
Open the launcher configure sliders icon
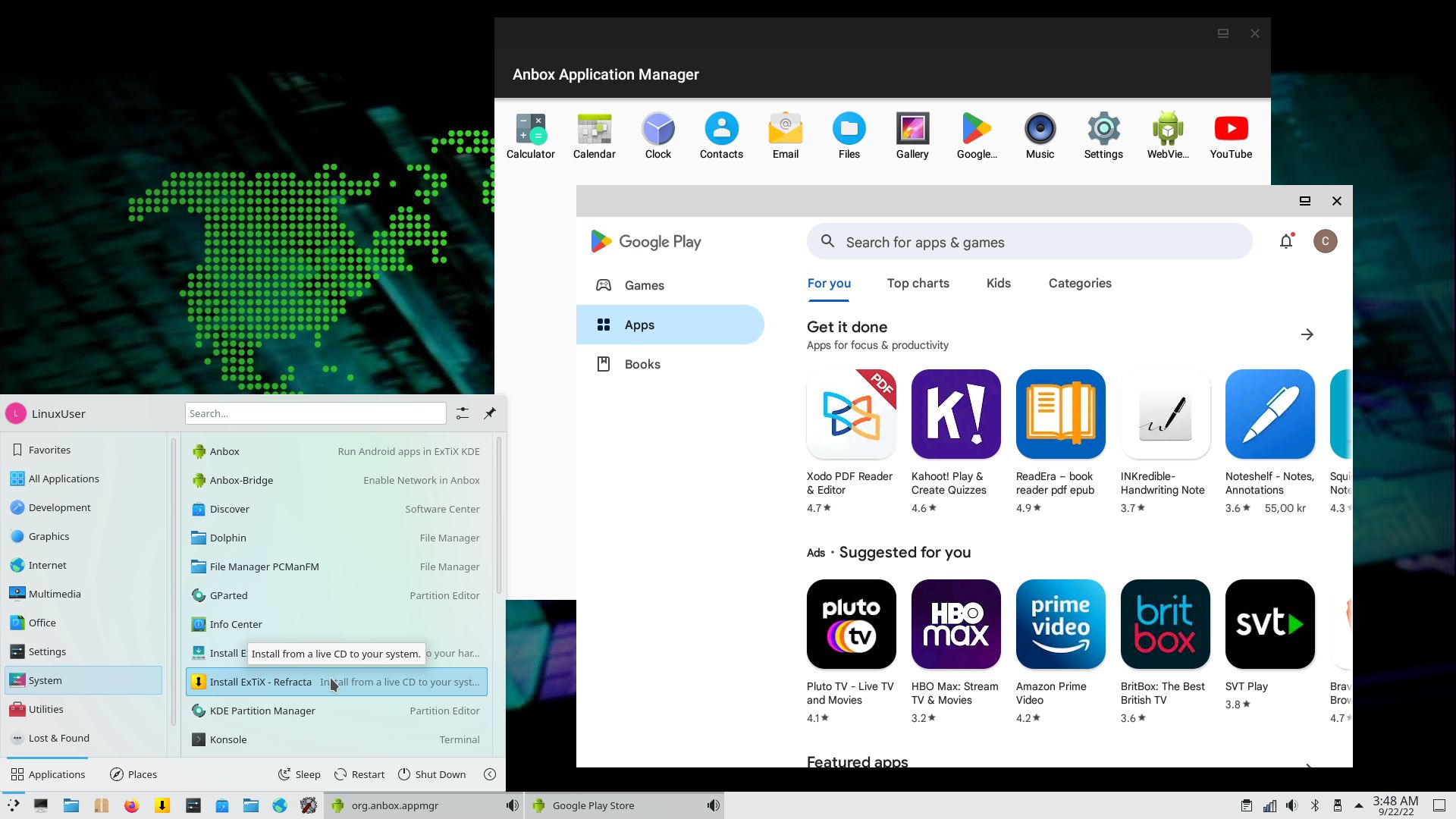coord(462,413)
